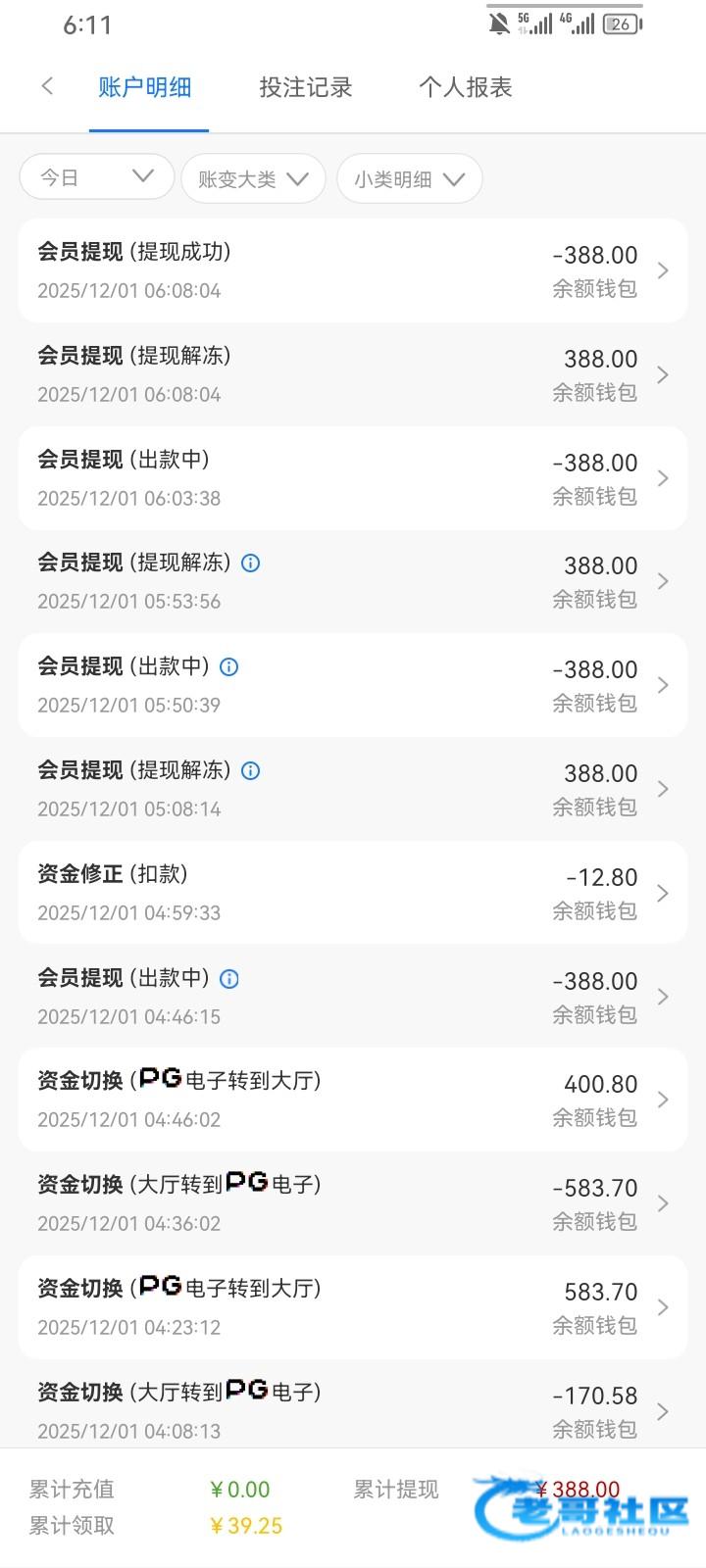Viewport: 706px width, 1568px height.
Task: Open the 06:03:38 出款中 withdrawal record
Action: 353,478
